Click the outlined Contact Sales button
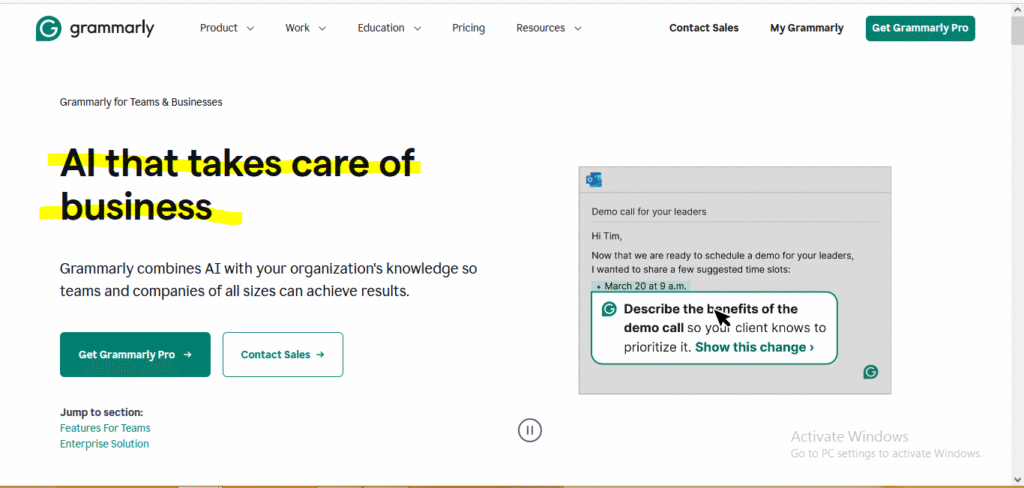Screen dimensions: 1024x488 pos(283,355)
